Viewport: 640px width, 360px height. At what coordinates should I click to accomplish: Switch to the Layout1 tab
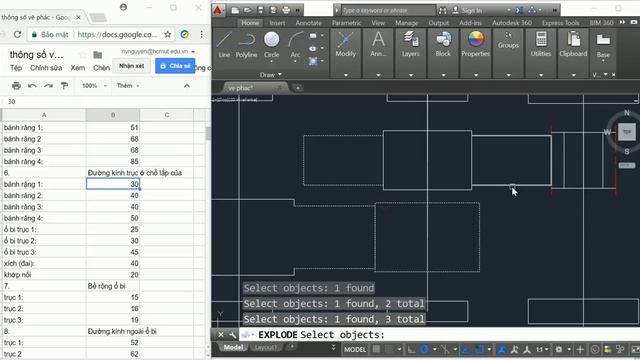pos(266,347)
